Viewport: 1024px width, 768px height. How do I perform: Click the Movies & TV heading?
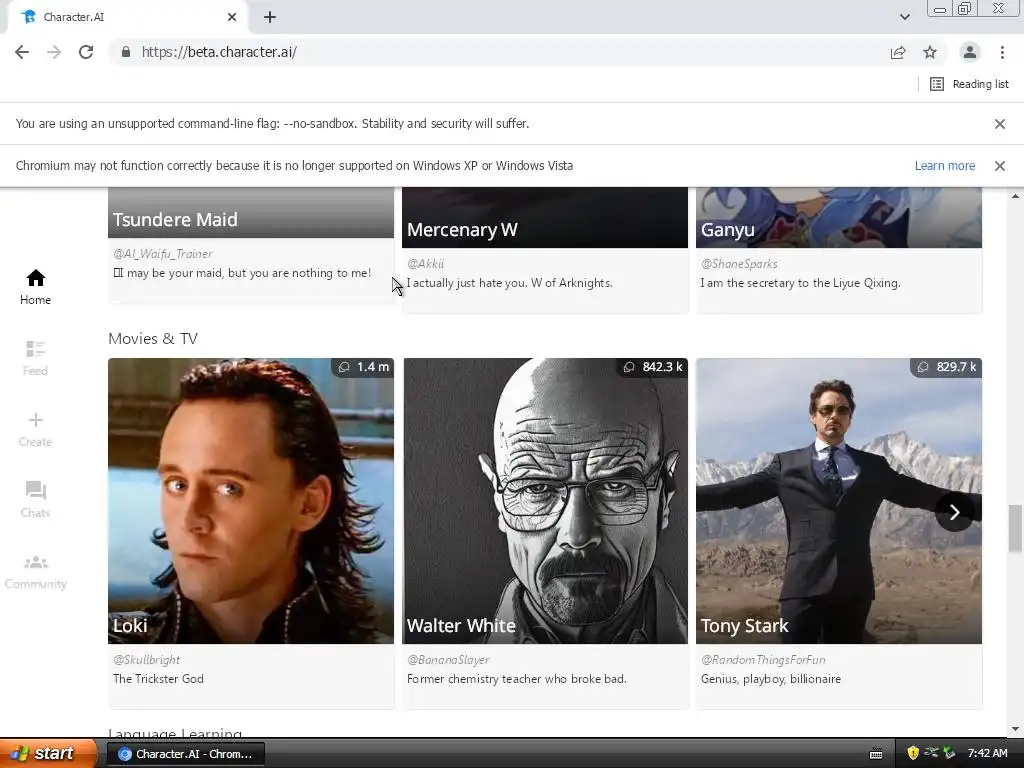click(x=153, y=338)
